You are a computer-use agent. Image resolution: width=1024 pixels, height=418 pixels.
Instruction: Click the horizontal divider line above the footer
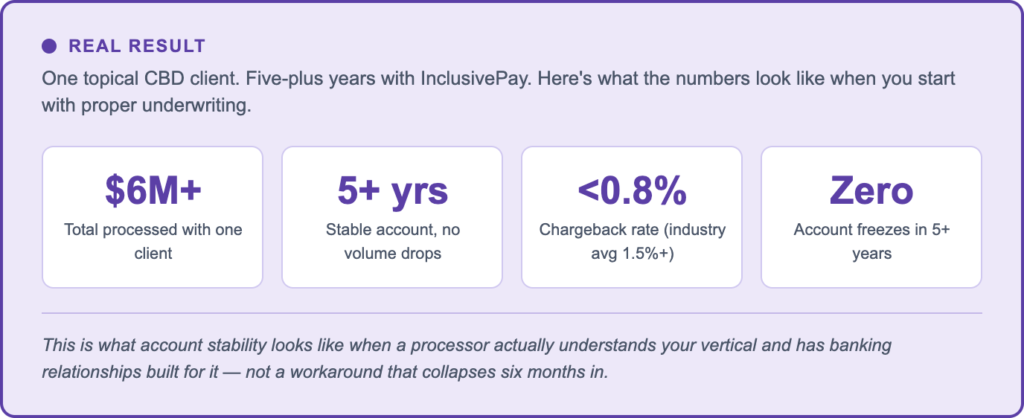(x=511, y=313)
